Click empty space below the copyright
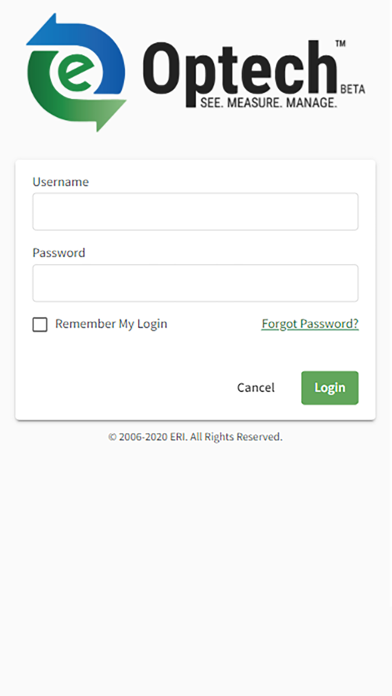 (195, 568)
